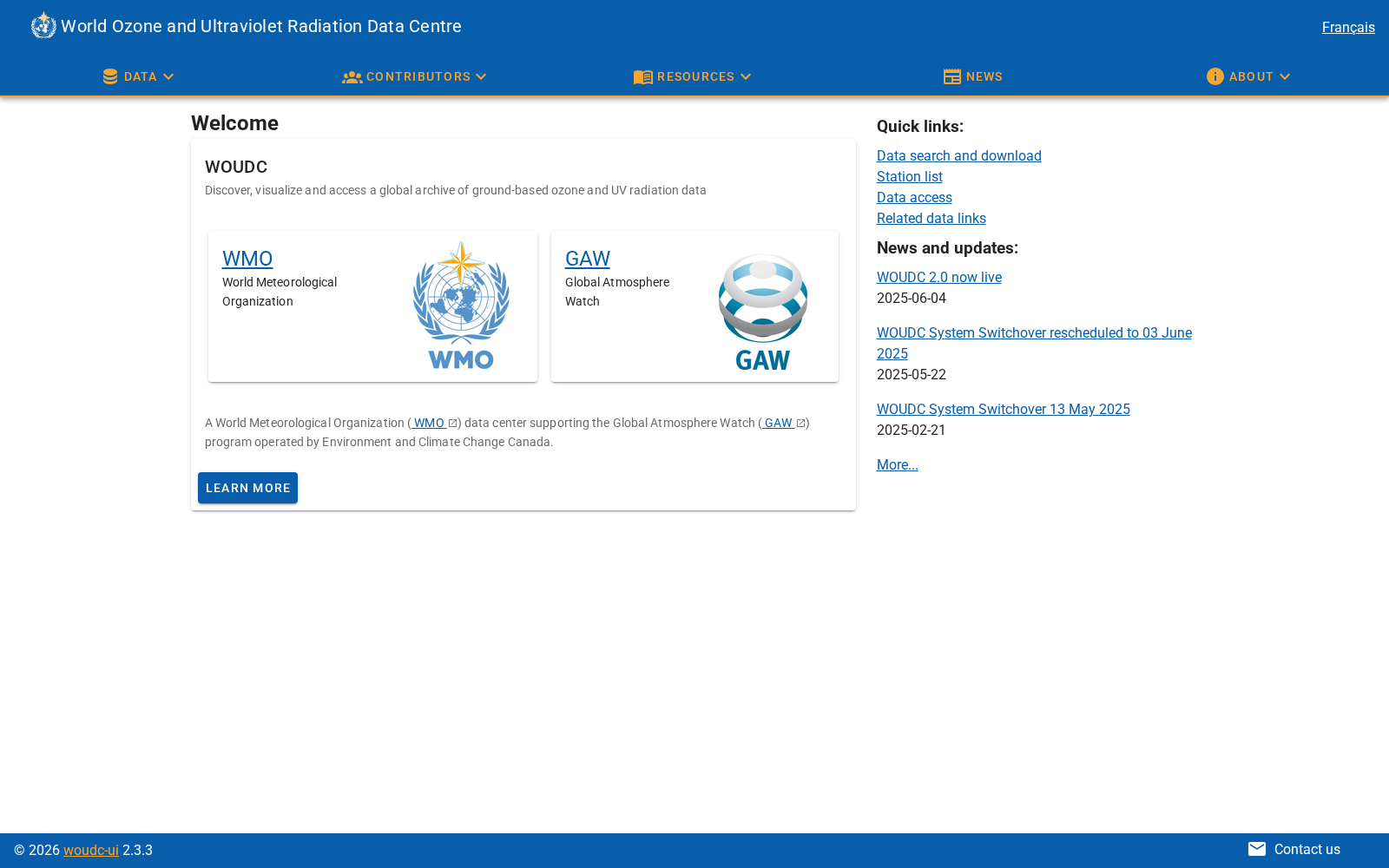
Task: Click the book icon beside RESOURCES
Action: (x=642, y=77)
